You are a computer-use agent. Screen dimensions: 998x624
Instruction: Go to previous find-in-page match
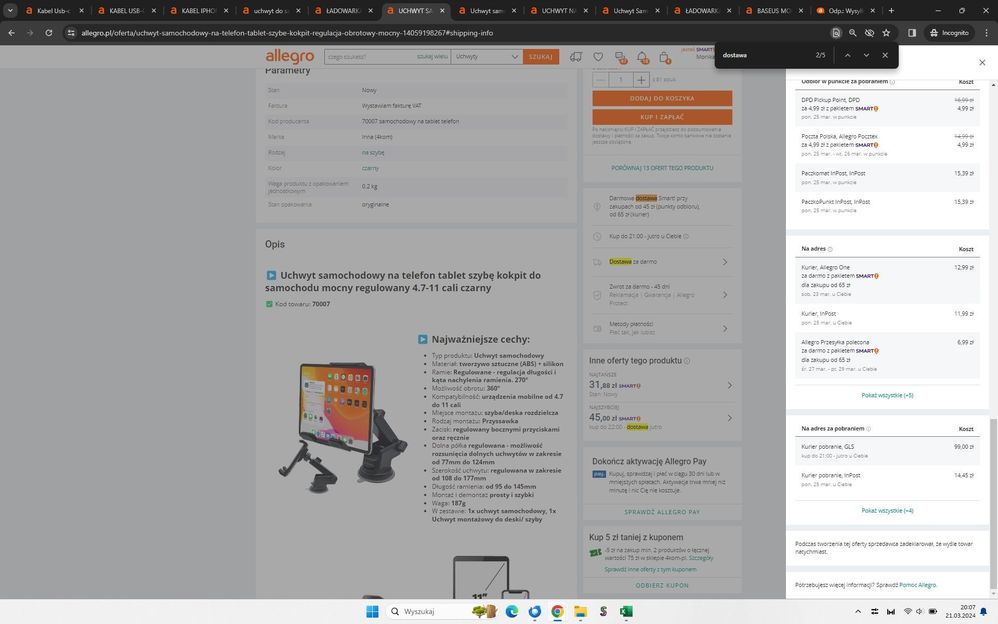tap(848, 55)
